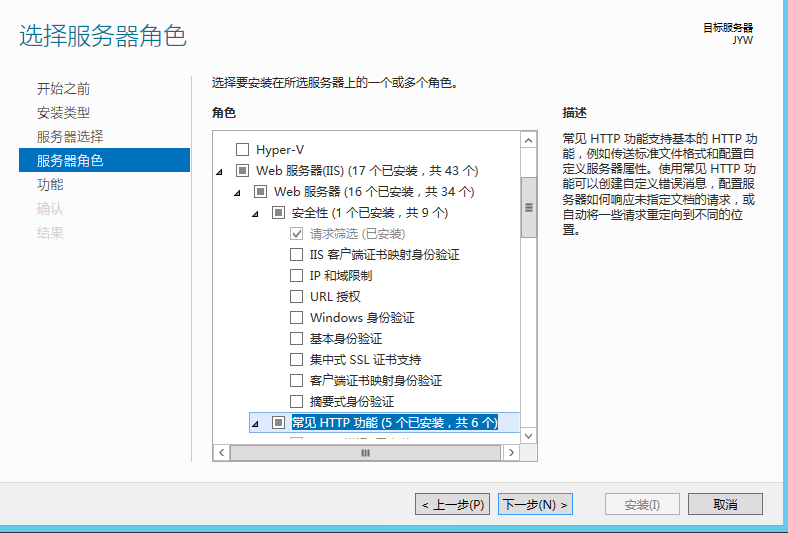
Task: Check the Hyper-V role checkbox
Action: click(x=242, y=149)
